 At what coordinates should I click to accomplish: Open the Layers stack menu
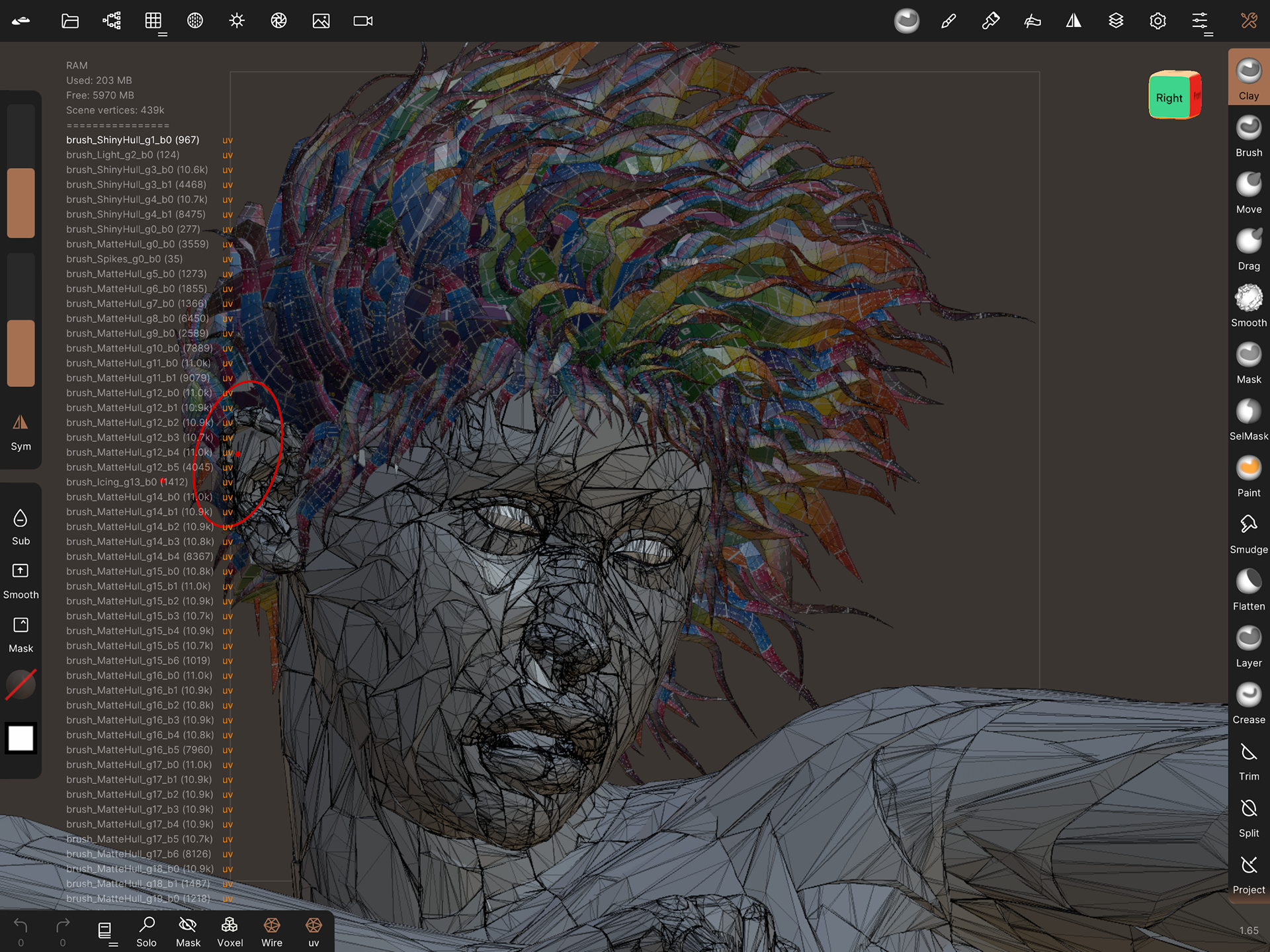point(1116,21)
